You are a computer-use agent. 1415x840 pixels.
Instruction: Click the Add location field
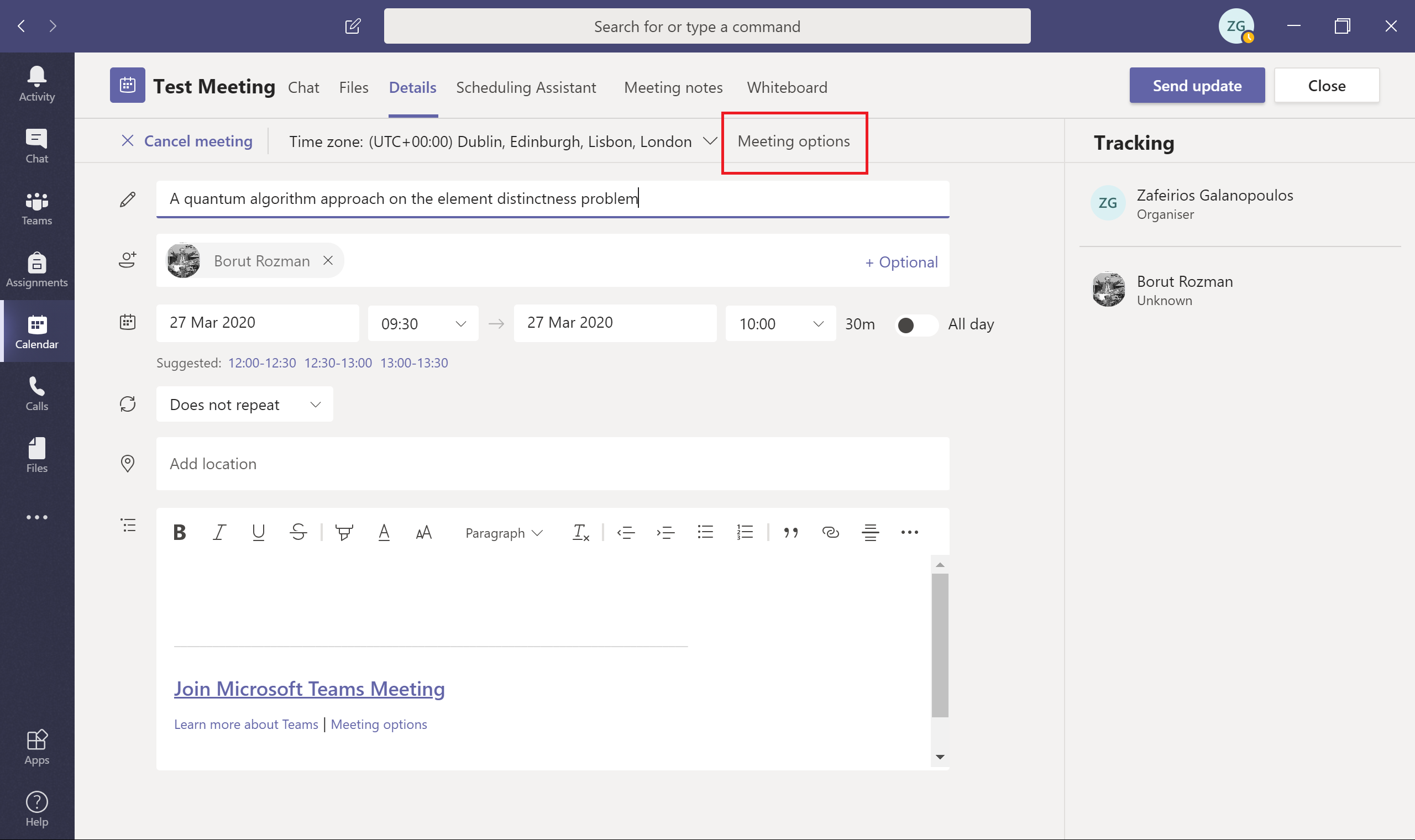pyautogui.click(x=553, y=464)
